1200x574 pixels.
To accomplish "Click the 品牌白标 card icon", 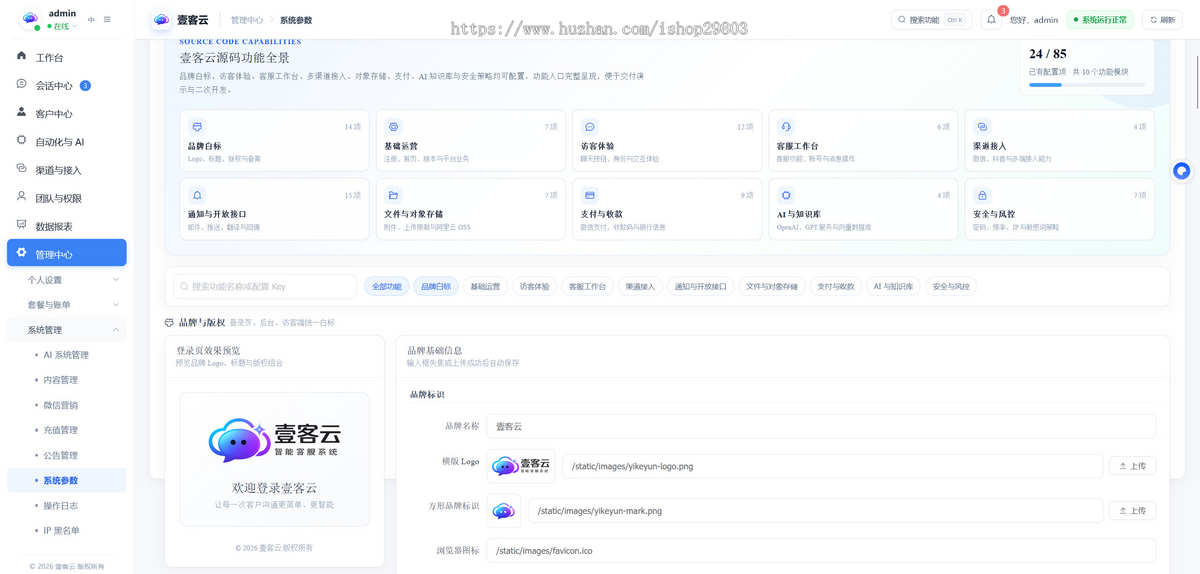I will [197, 127].
